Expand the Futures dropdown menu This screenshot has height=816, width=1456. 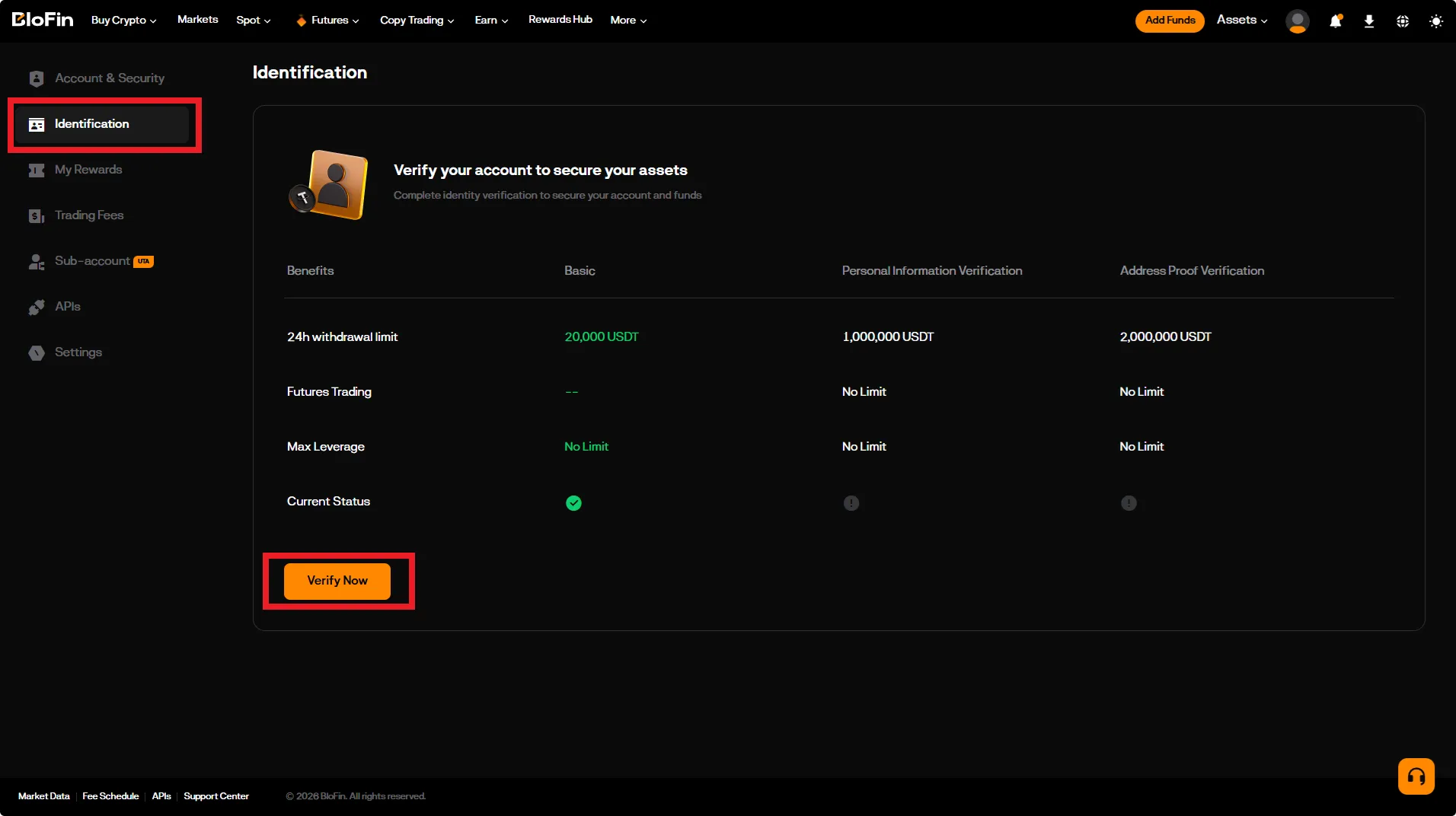coord(335,20)
